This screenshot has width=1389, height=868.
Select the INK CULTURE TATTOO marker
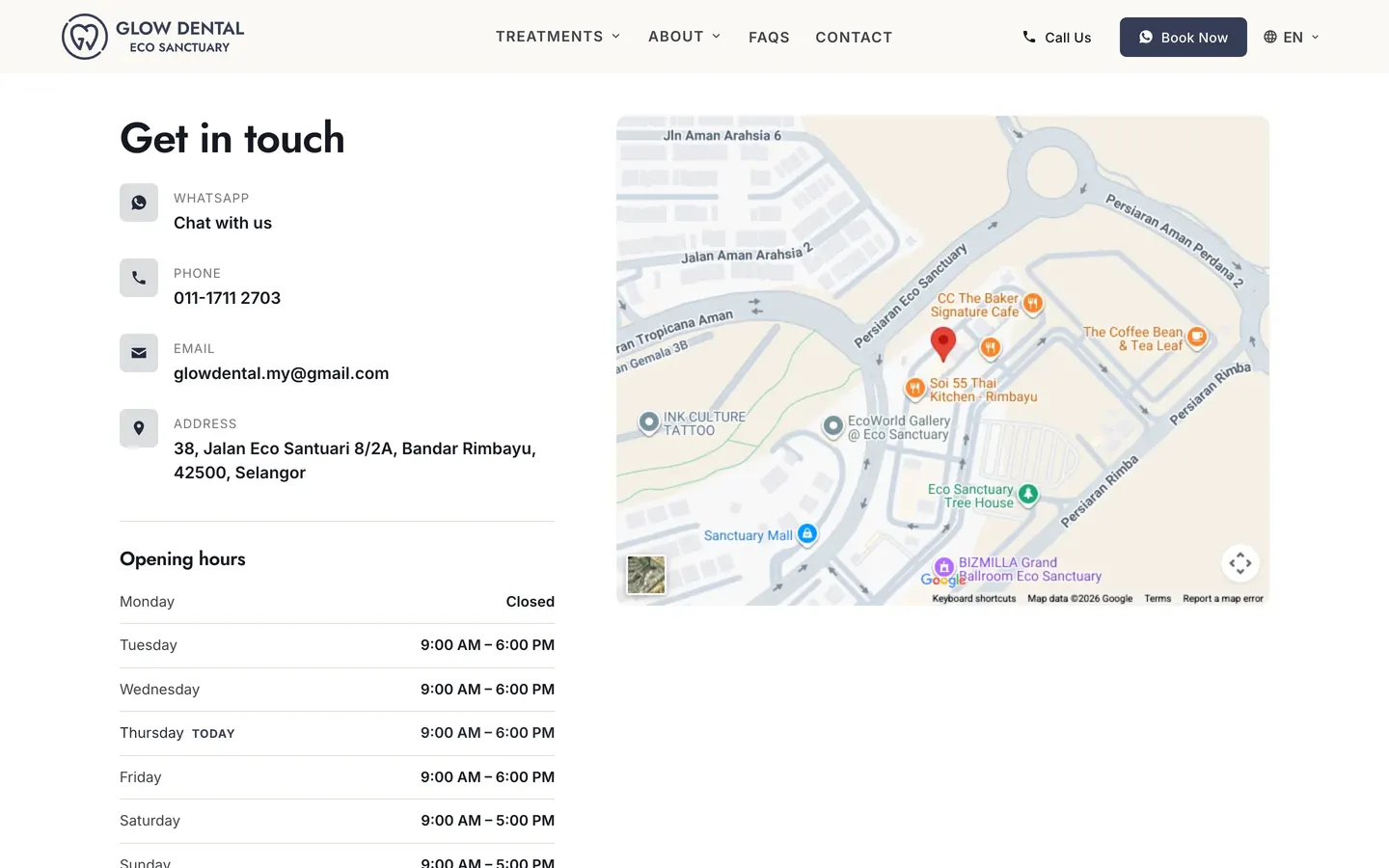[649, 421]
